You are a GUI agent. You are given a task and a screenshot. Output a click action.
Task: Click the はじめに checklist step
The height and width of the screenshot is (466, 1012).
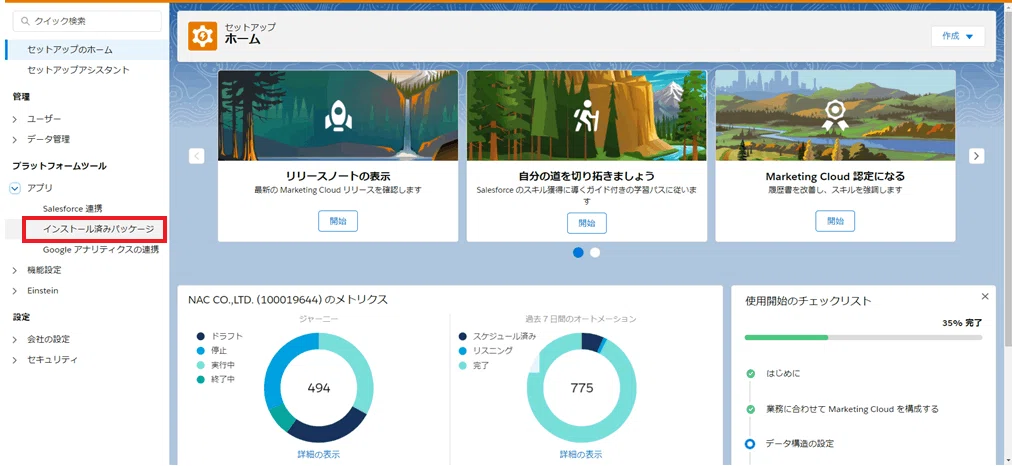(783, 374)
